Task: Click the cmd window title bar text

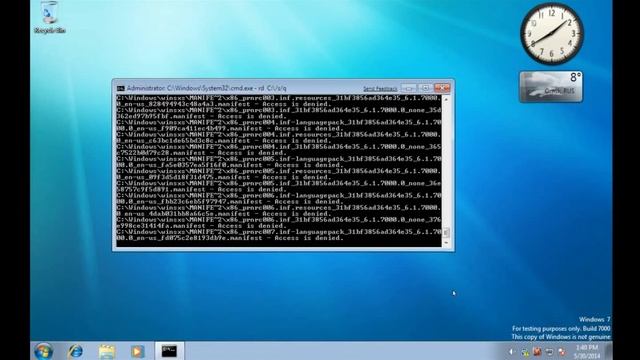Action: point(207,88)
